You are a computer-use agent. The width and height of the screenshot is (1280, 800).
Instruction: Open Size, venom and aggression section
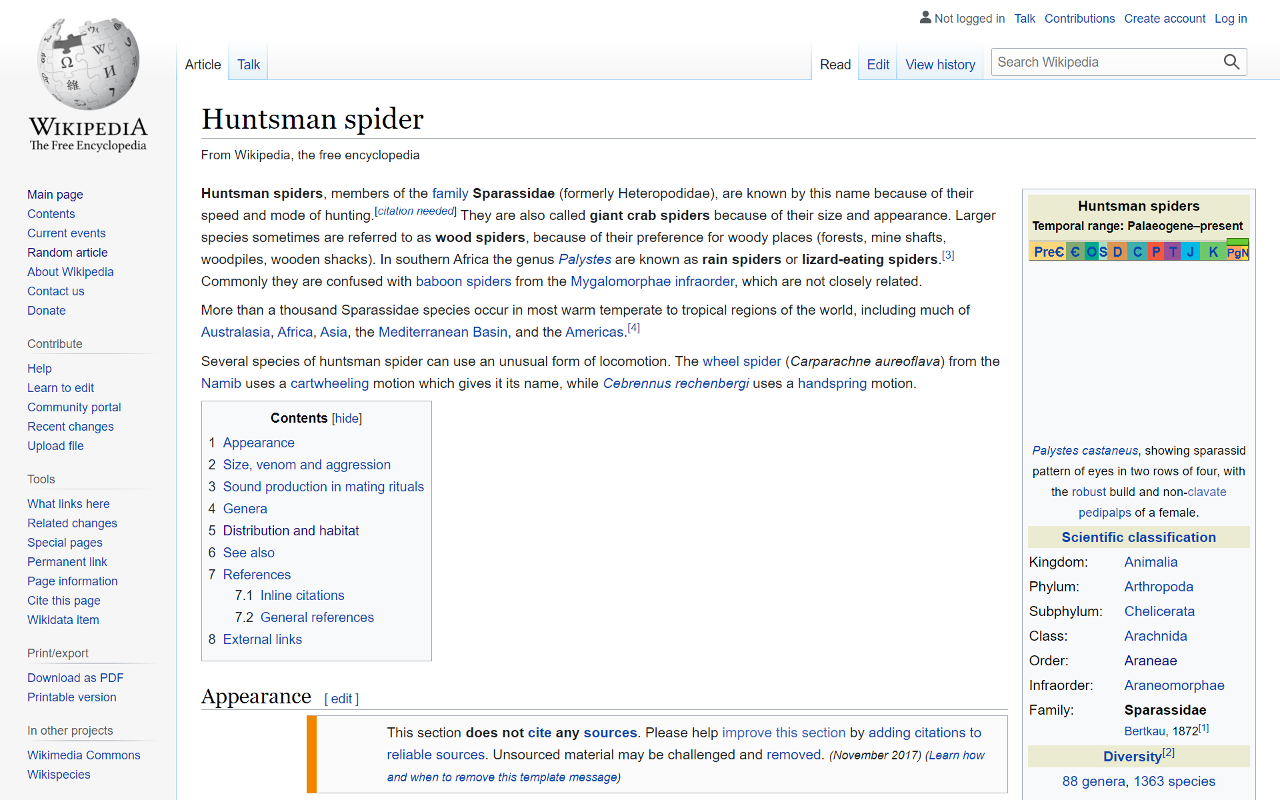point(306,465)
